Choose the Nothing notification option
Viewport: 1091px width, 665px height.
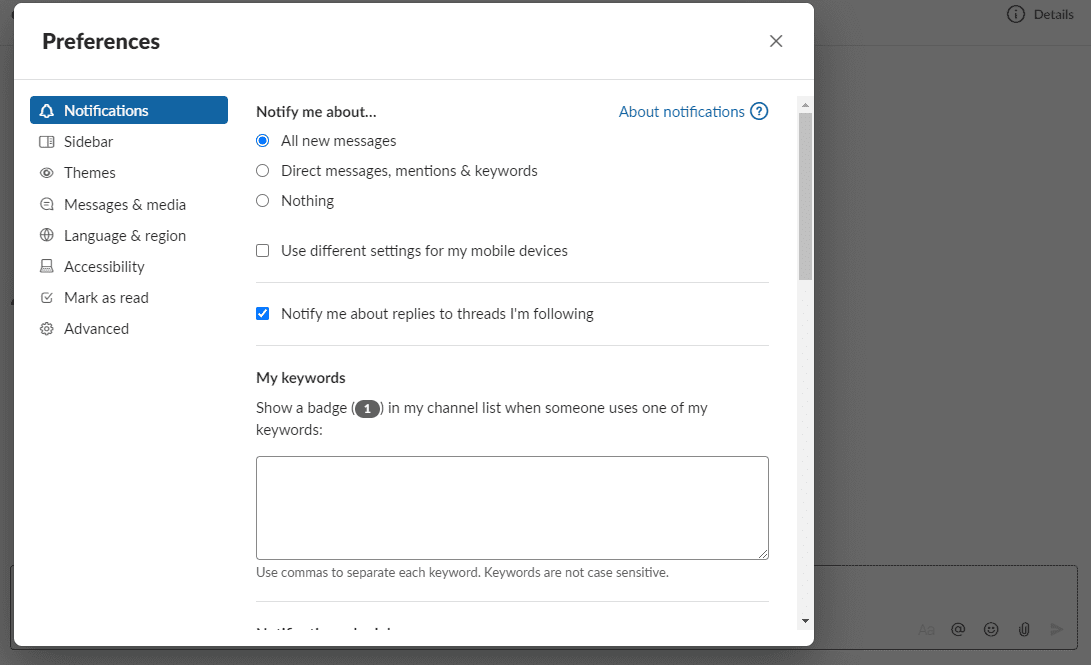[x=262, y=200]
